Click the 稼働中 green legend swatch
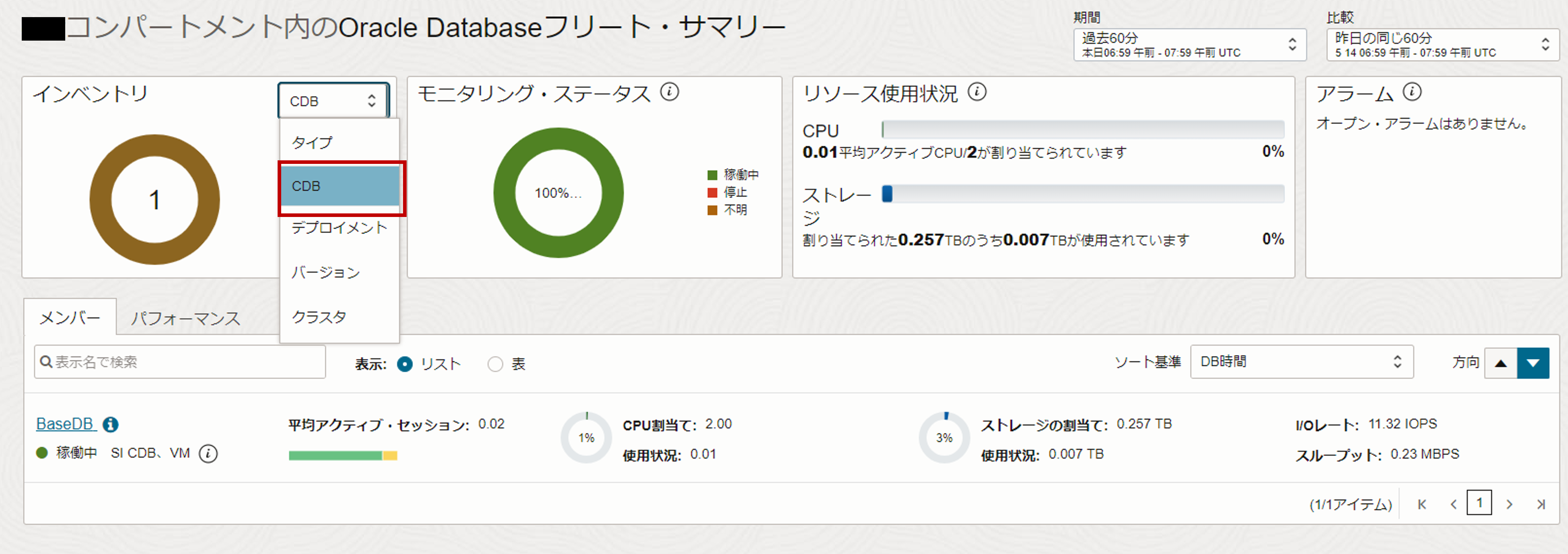 click(x=712, y=175)
